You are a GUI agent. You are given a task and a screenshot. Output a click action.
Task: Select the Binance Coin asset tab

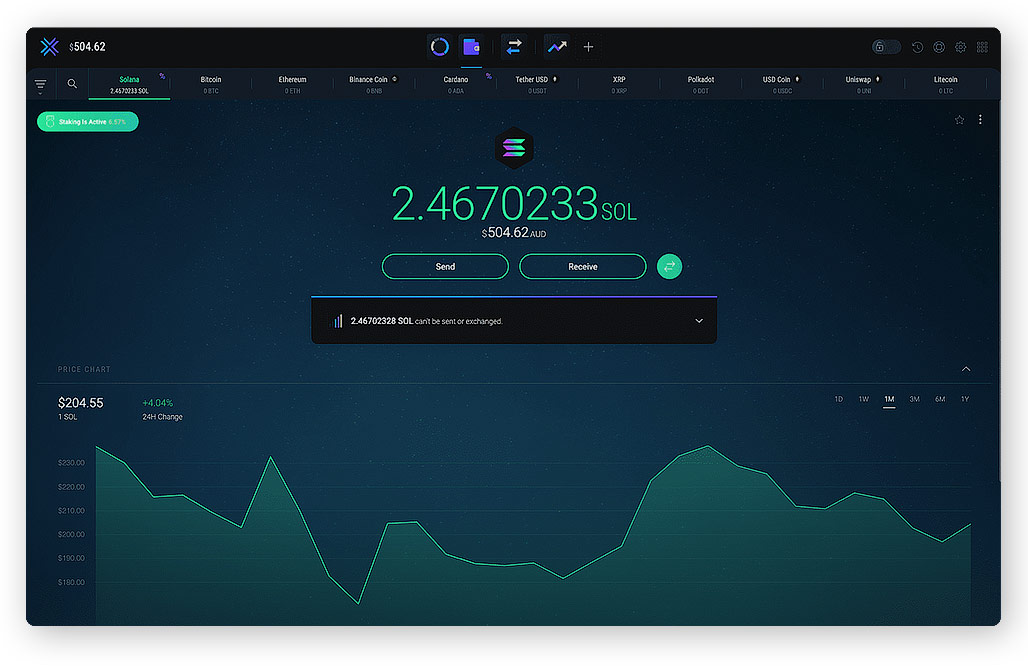(374, 85)
